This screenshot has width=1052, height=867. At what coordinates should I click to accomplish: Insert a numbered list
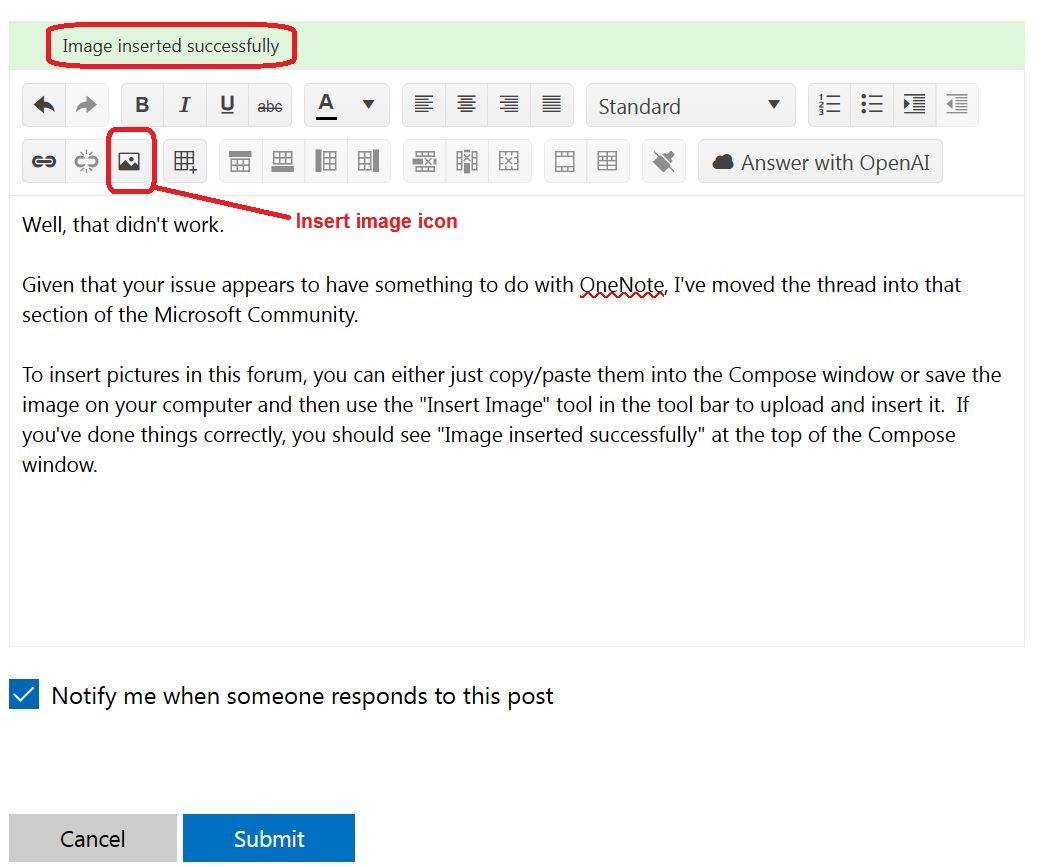[829, 105]
